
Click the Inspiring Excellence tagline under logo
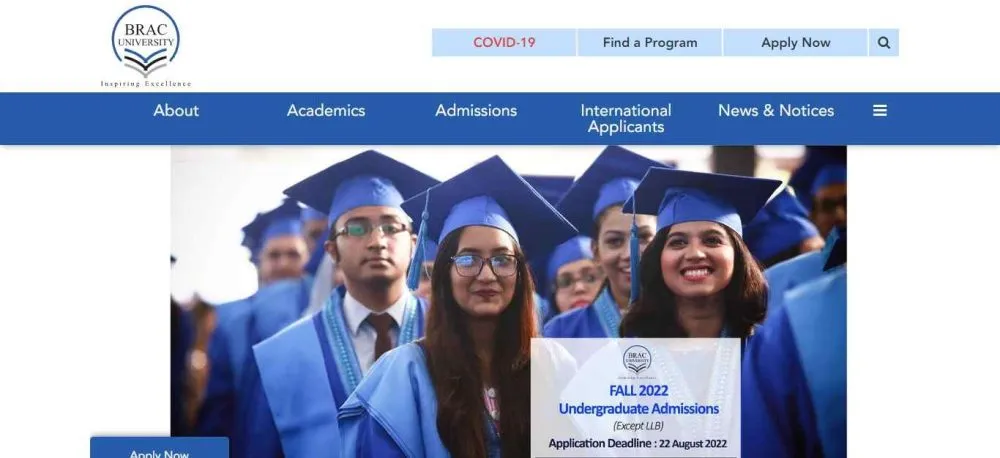145,84
